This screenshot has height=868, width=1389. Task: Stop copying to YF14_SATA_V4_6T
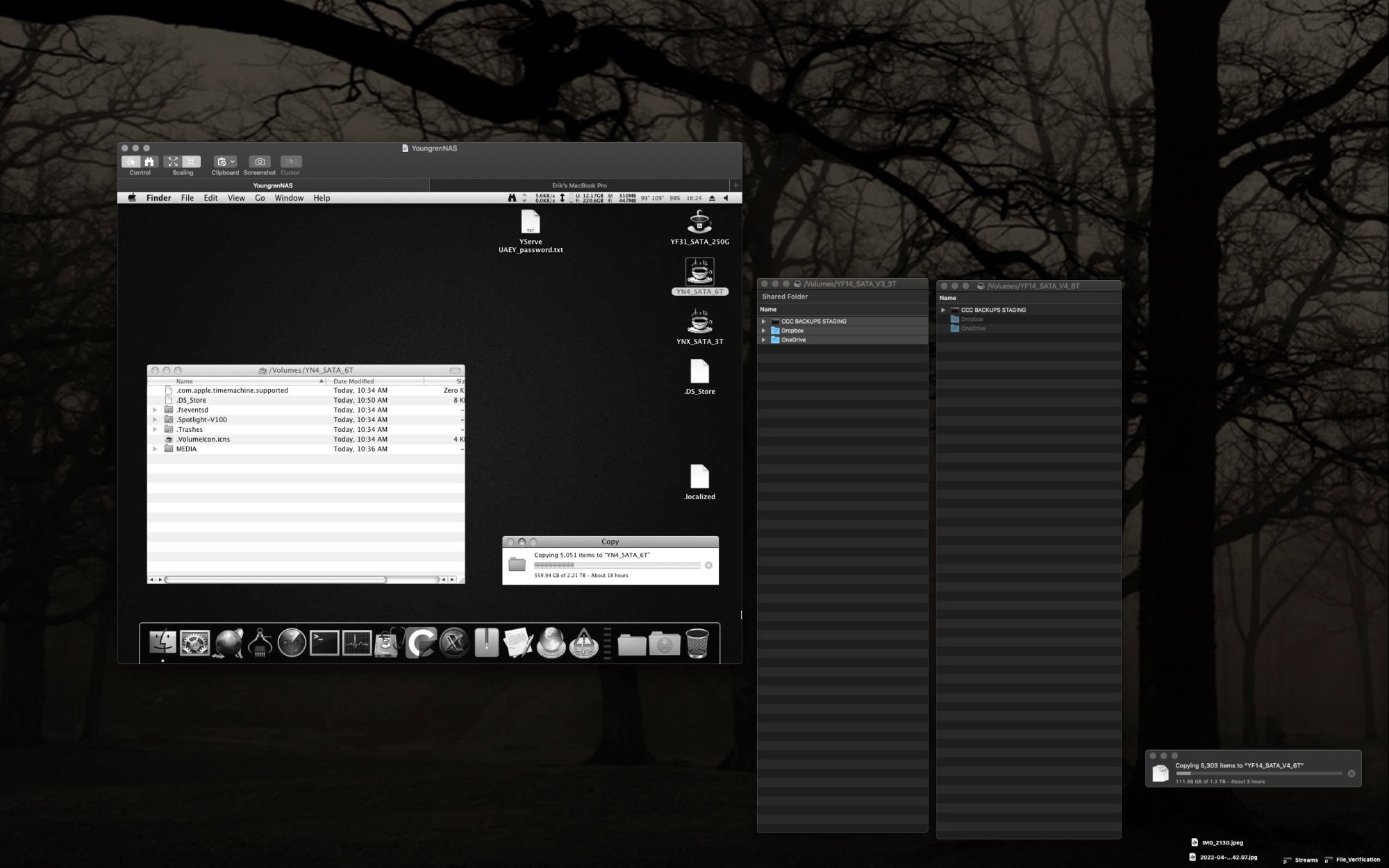[x=1351, y=774]
